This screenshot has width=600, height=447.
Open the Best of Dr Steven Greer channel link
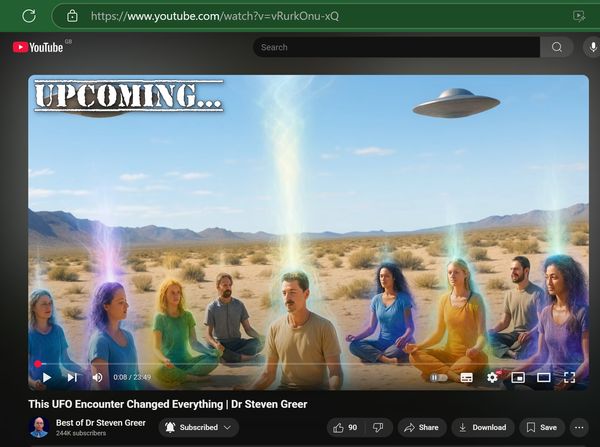click(101, 423)
